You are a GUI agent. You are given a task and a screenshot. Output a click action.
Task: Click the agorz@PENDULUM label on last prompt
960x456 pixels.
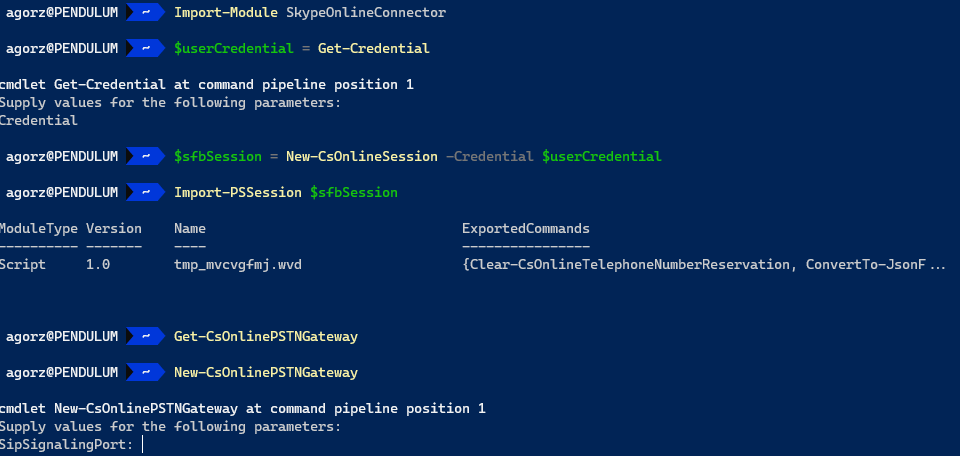(x=62, y=373)
